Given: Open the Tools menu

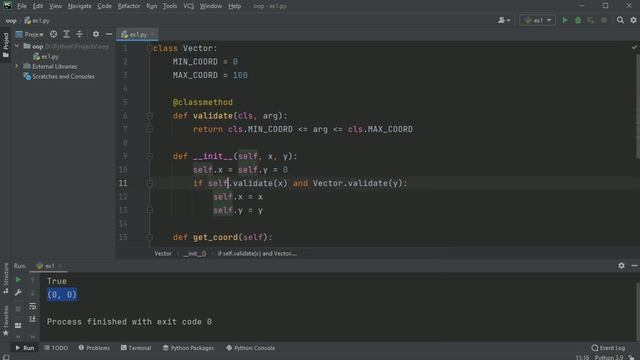Looking at the screenshot, I should (x=170, y=6).
